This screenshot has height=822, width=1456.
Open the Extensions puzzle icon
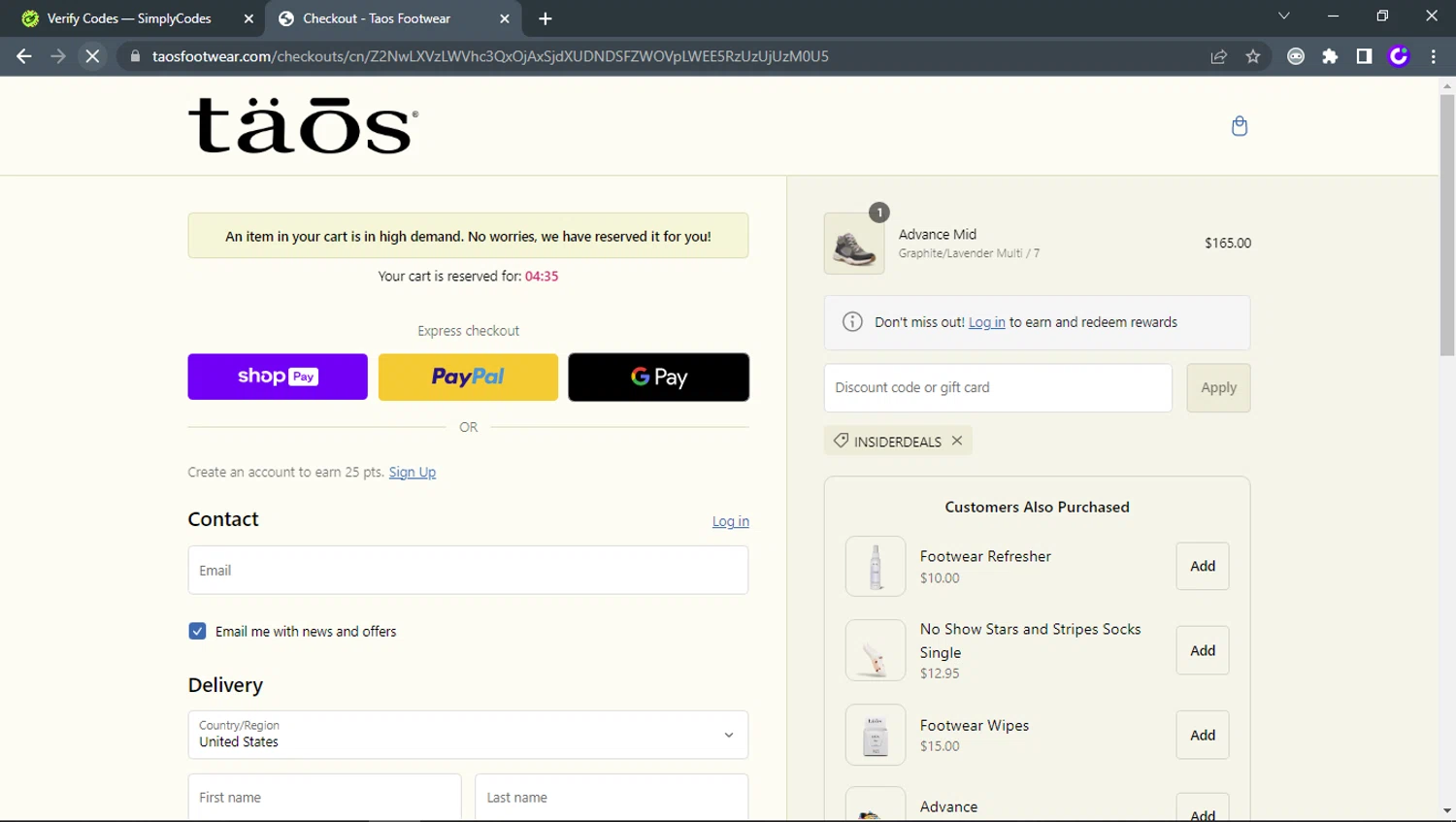(1330, 56)
